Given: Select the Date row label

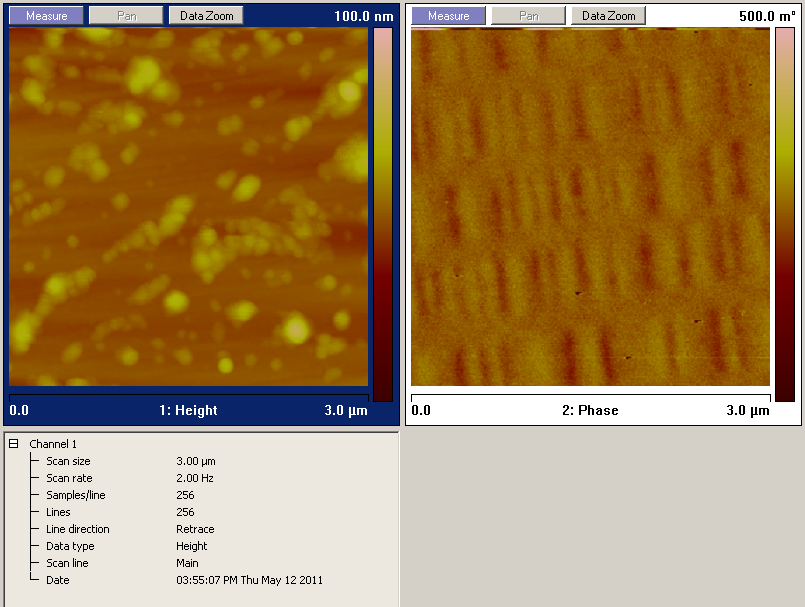Looking at the screenshot, I should click(58, 580).
